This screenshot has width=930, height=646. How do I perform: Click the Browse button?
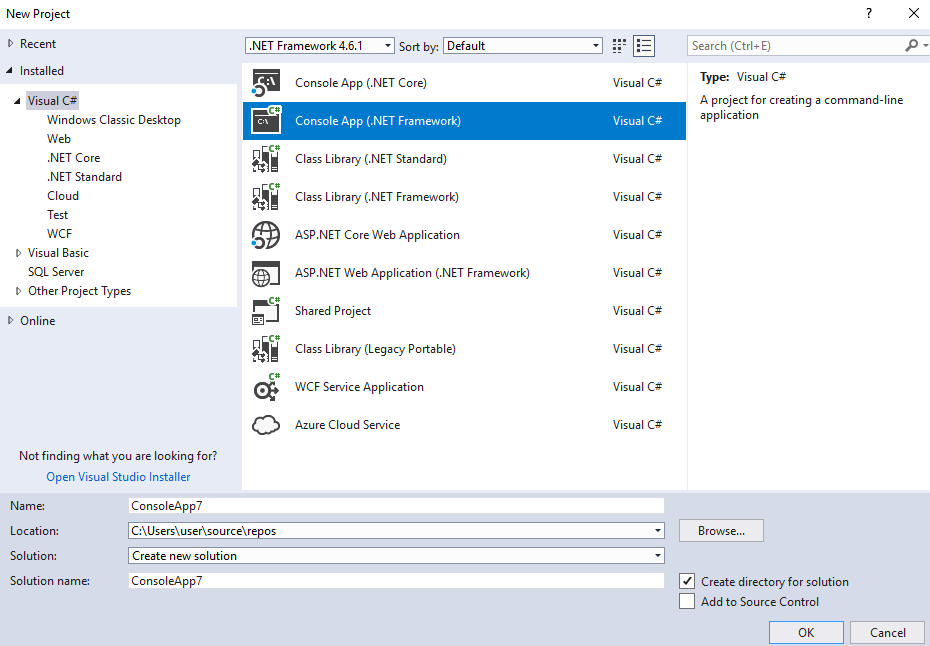click(x=720, y=530)
